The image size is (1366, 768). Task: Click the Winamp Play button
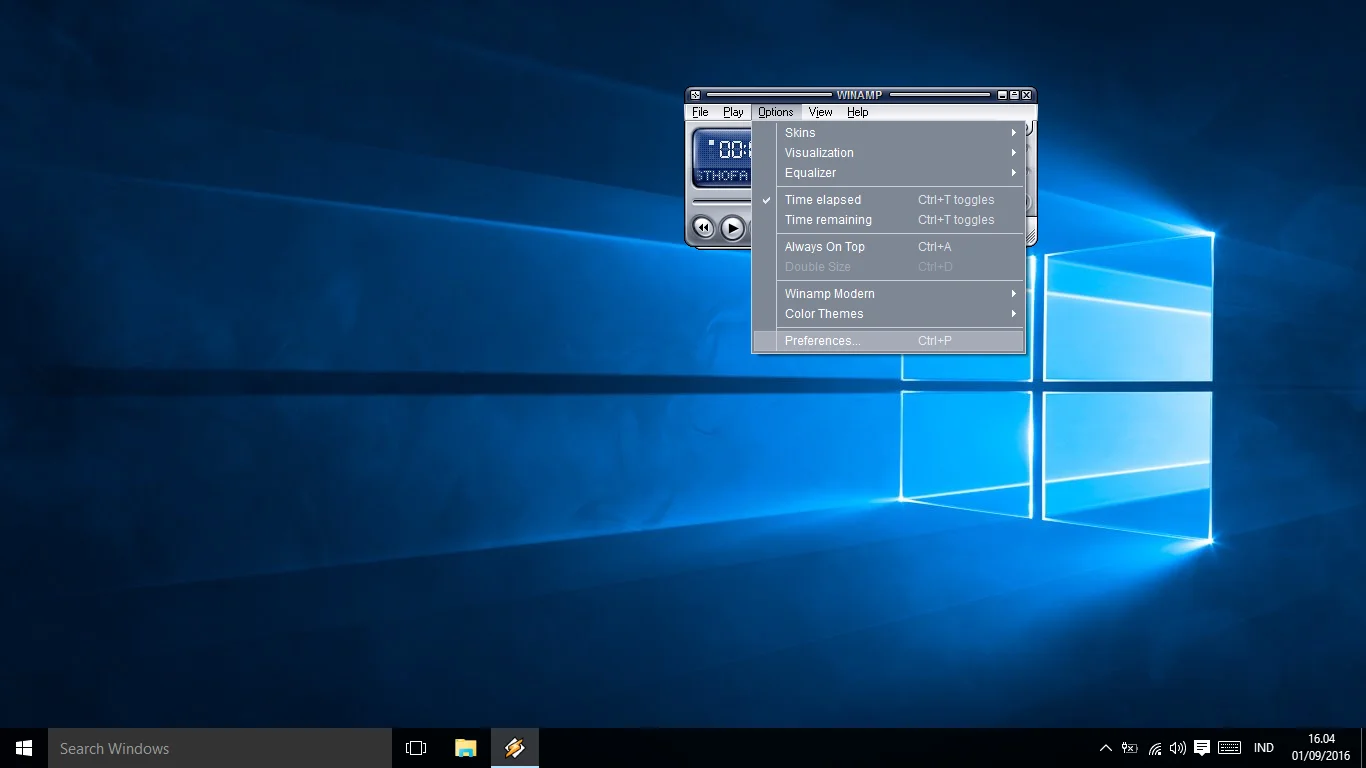[733, 228]
